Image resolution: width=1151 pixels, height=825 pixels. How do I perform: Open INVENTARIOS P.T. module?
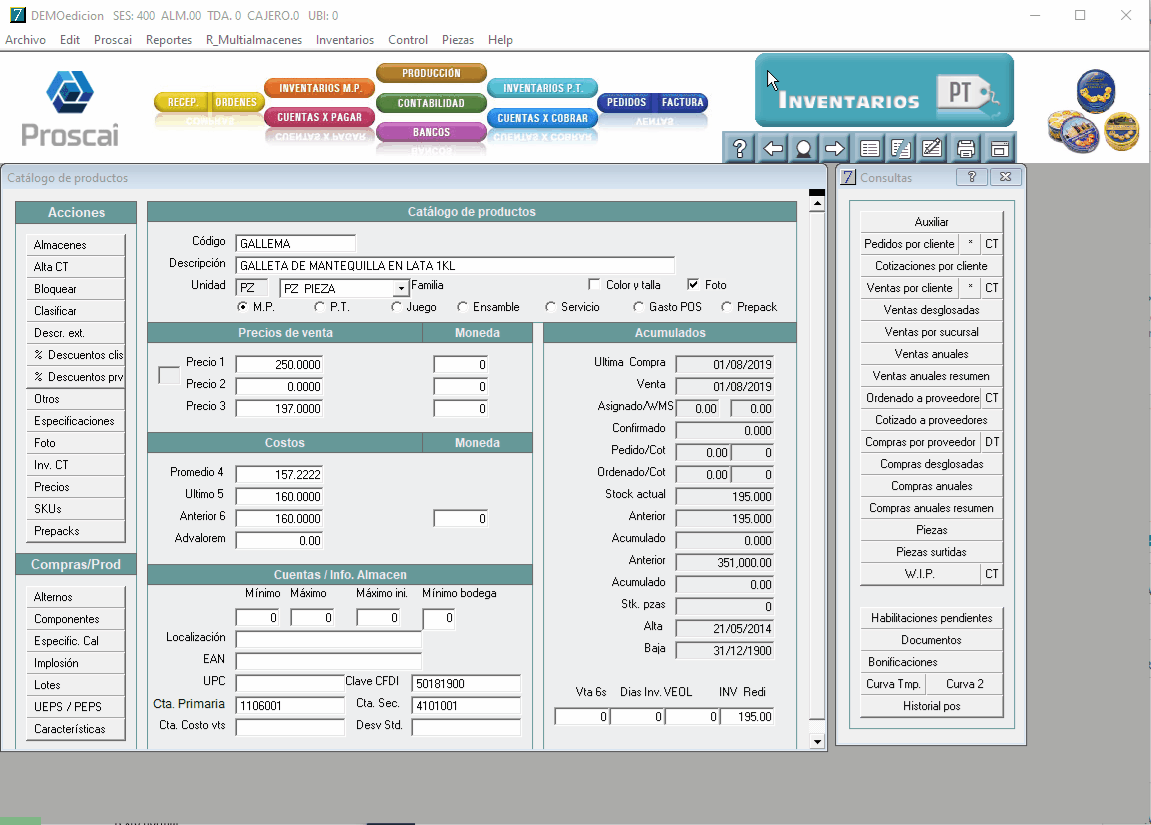542,88
